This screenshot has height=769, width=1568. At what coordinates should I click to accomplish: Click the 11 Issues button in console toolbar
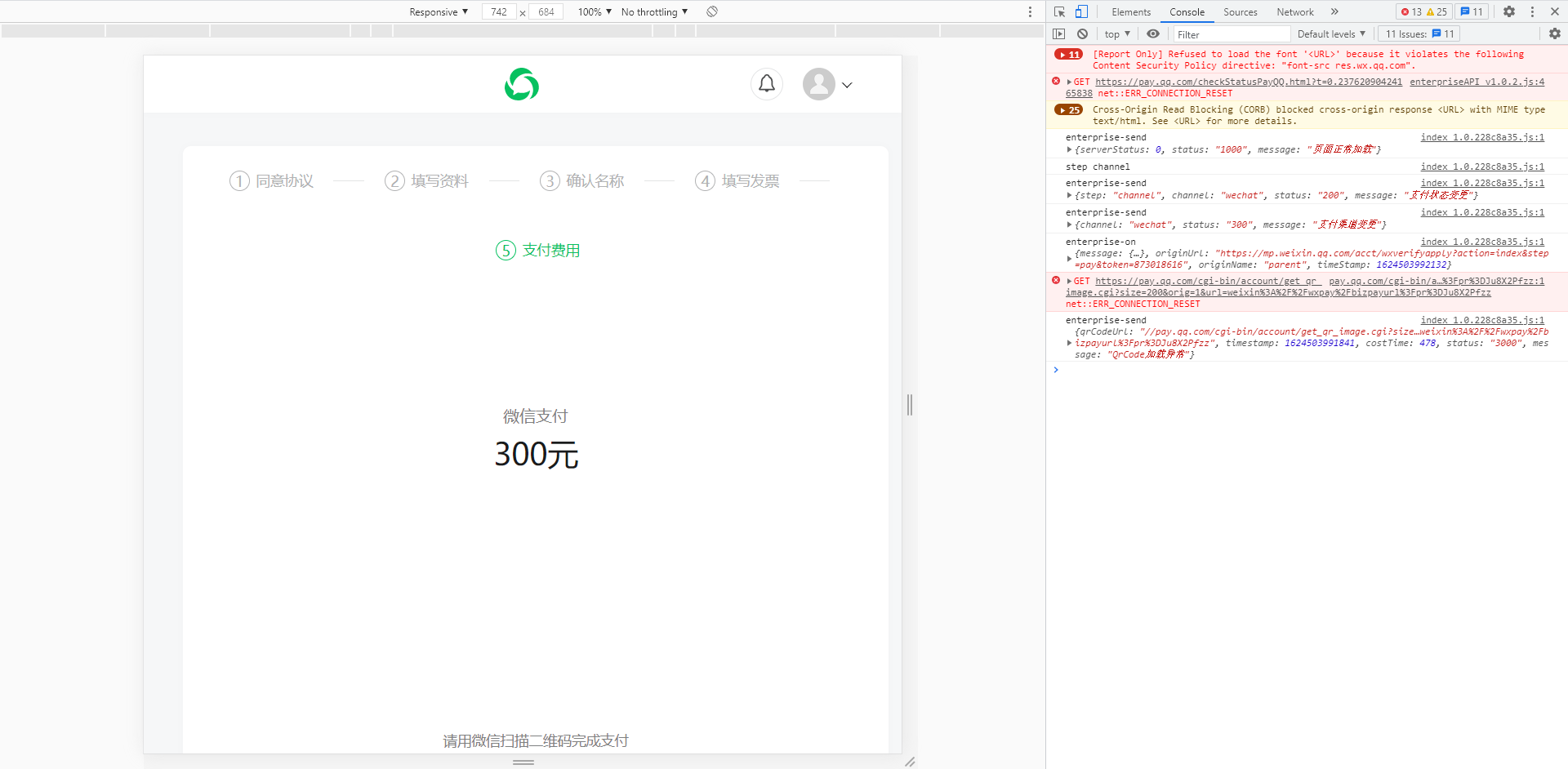1419,33
